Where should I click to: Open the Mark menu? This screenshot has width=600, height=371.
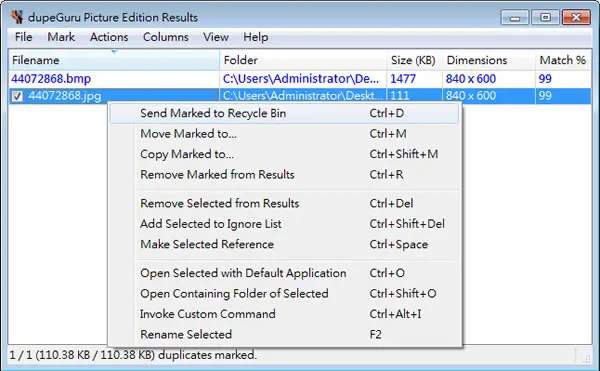61,37
